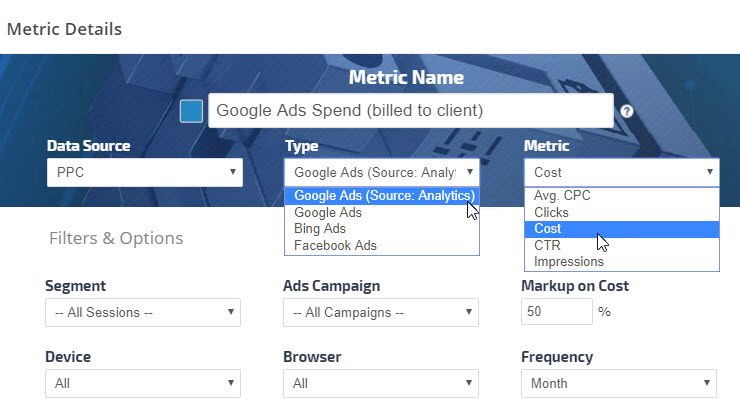Choose CTR from Metric list

tap(547, 245)
